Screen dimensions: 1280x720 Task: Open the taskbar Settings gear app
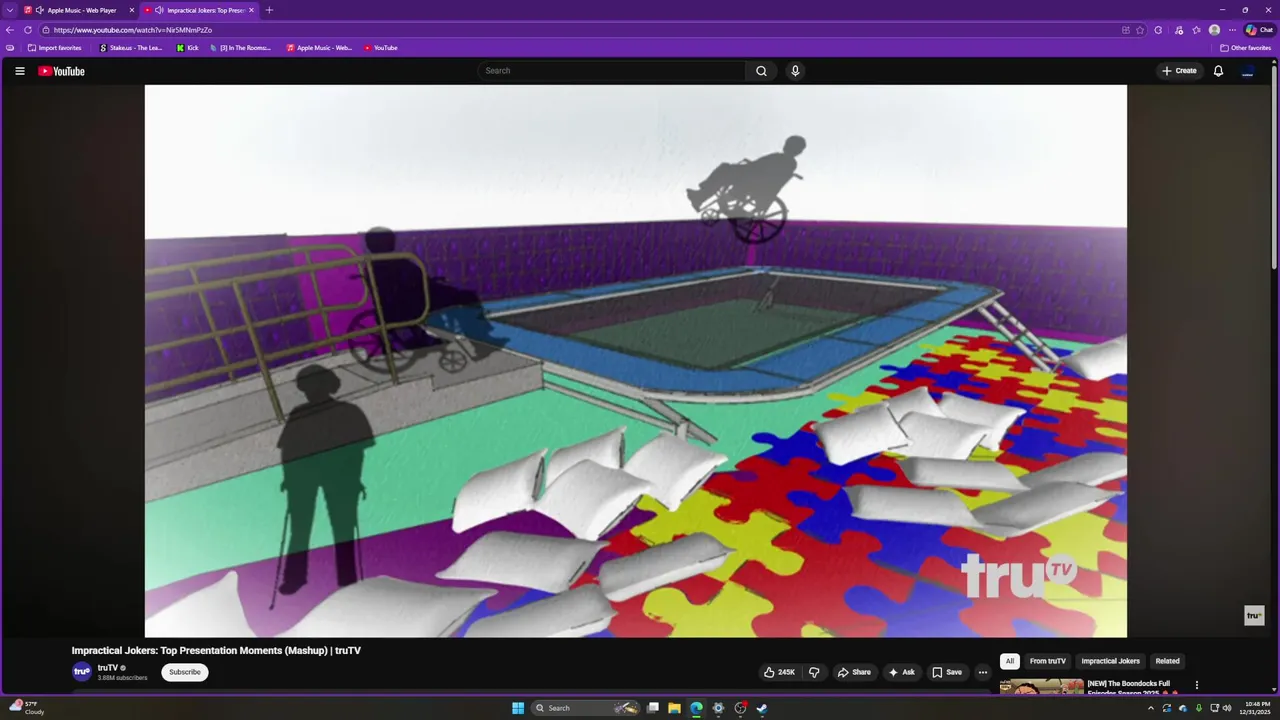click(718, 708)
